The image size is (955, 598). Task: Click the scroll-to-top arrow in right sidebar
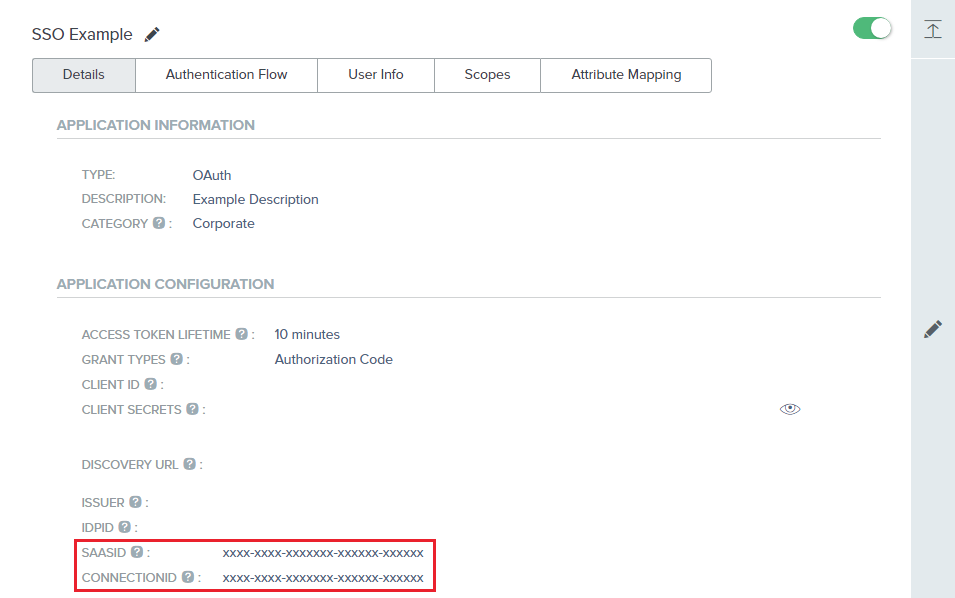pyautogui.click(x=932, y=29)
